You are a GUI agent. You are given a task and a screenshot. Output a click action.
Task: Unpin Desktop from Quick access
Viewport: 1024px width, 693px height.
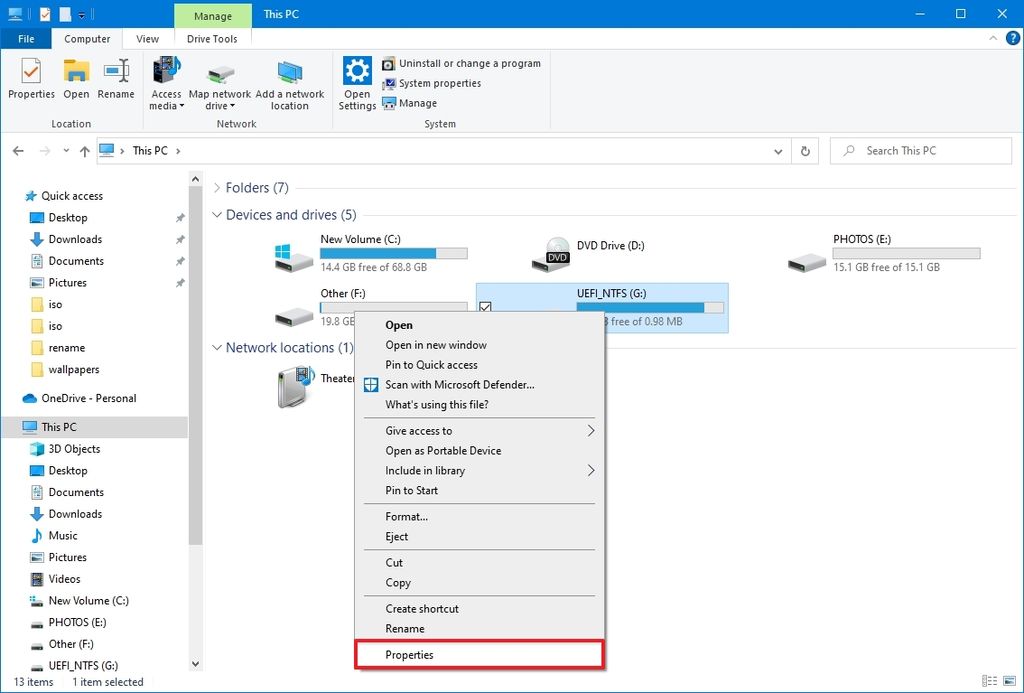(180, 218)
